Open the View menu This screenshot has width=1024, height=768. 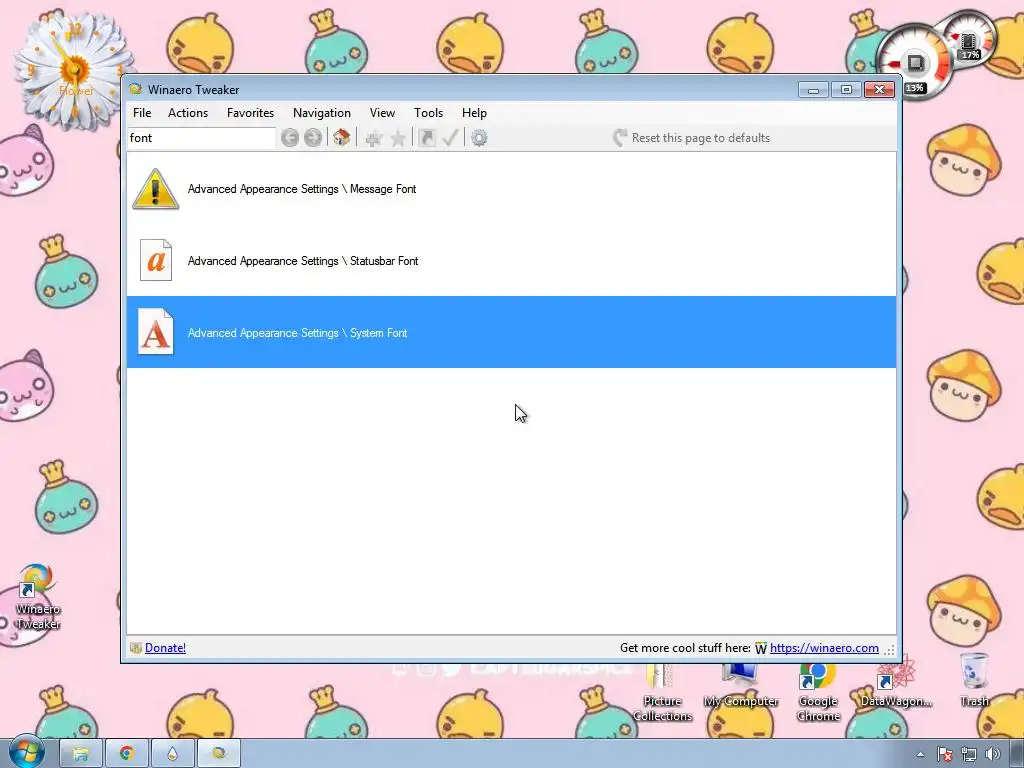point(382,113)
